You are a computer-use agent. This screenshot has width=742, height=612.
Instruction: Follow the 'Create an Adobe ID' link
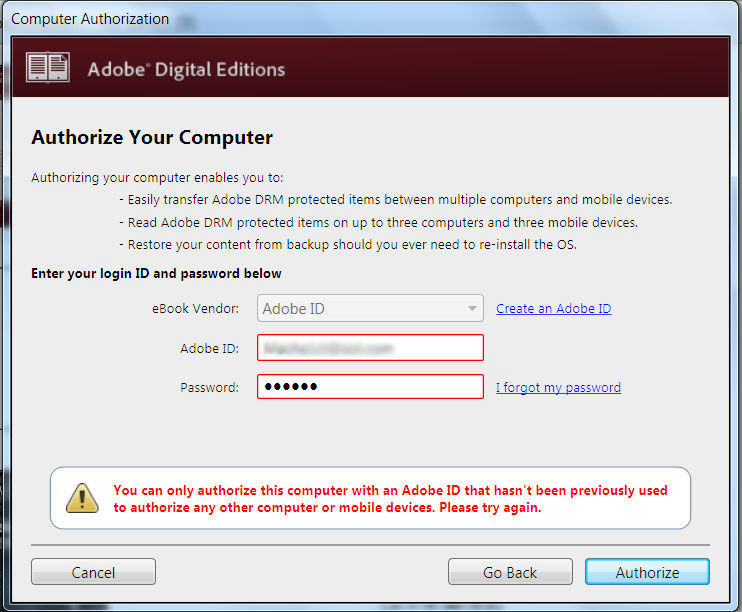pos(553,309)
